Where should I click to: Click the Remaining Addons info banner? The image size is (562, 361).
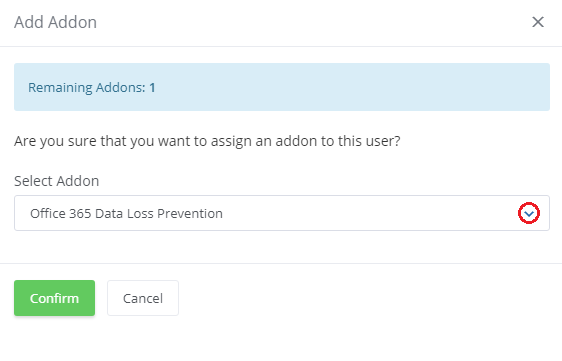(282, 87)
